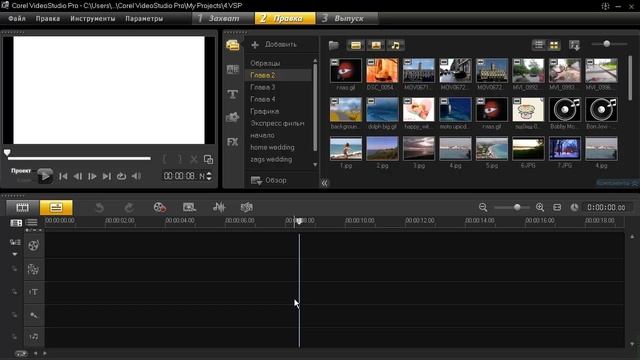Adjust the timeline zoom slider

pos(517,207)
